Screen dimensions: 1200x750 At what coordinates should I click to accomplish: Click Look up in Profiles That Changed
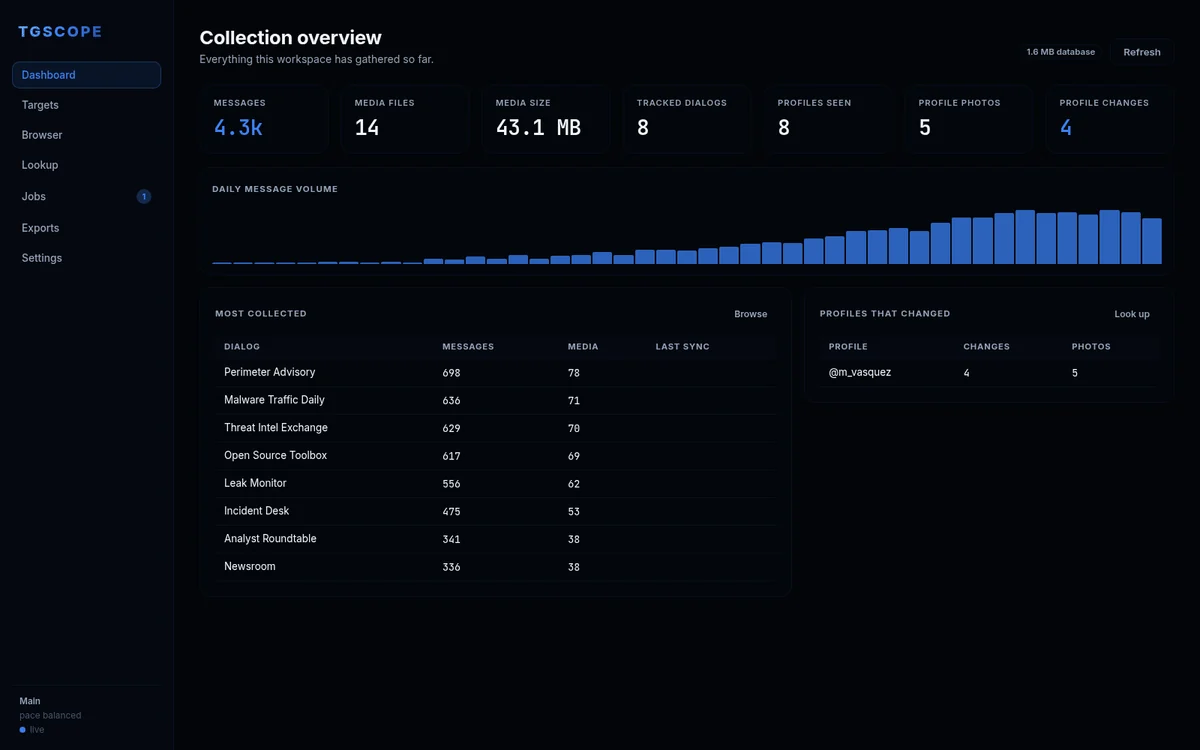tap(1132, 314)
